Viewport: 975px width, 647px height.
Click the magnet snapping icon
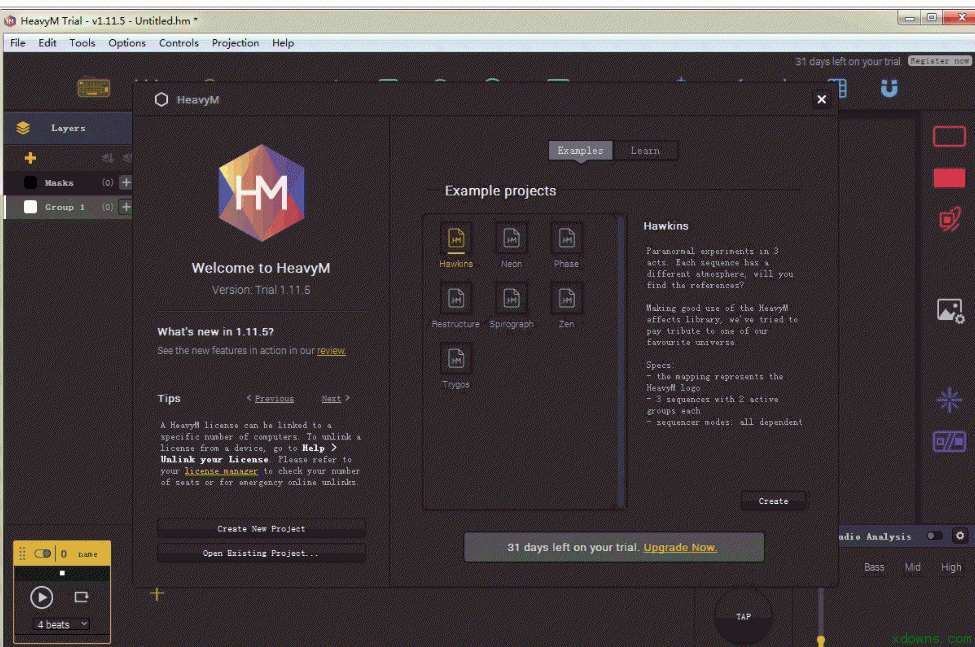[x=888, y=89]
